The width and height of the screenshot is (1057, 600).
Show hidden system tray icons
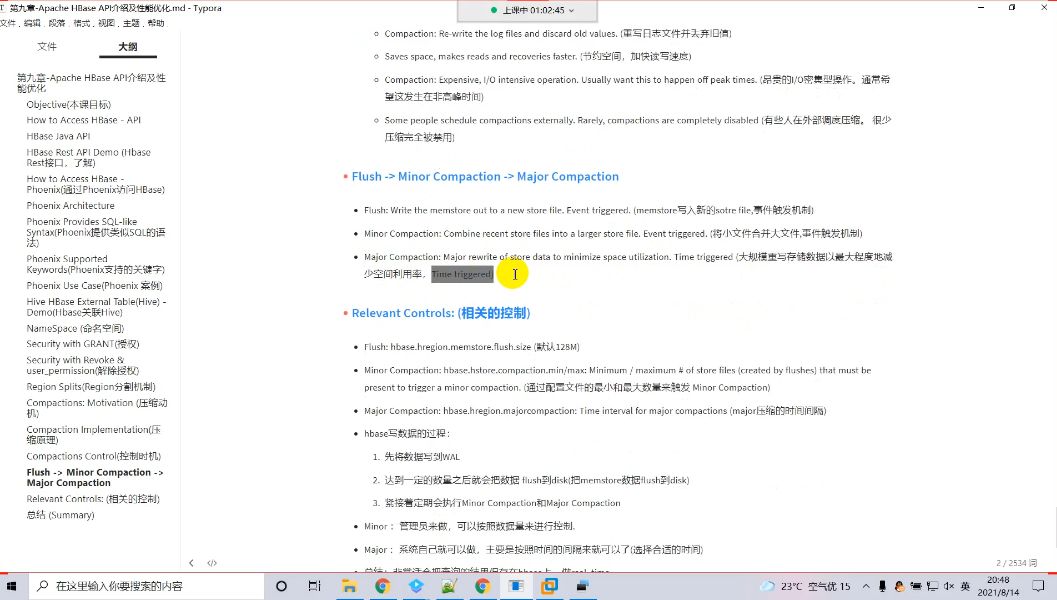(866, 587)
